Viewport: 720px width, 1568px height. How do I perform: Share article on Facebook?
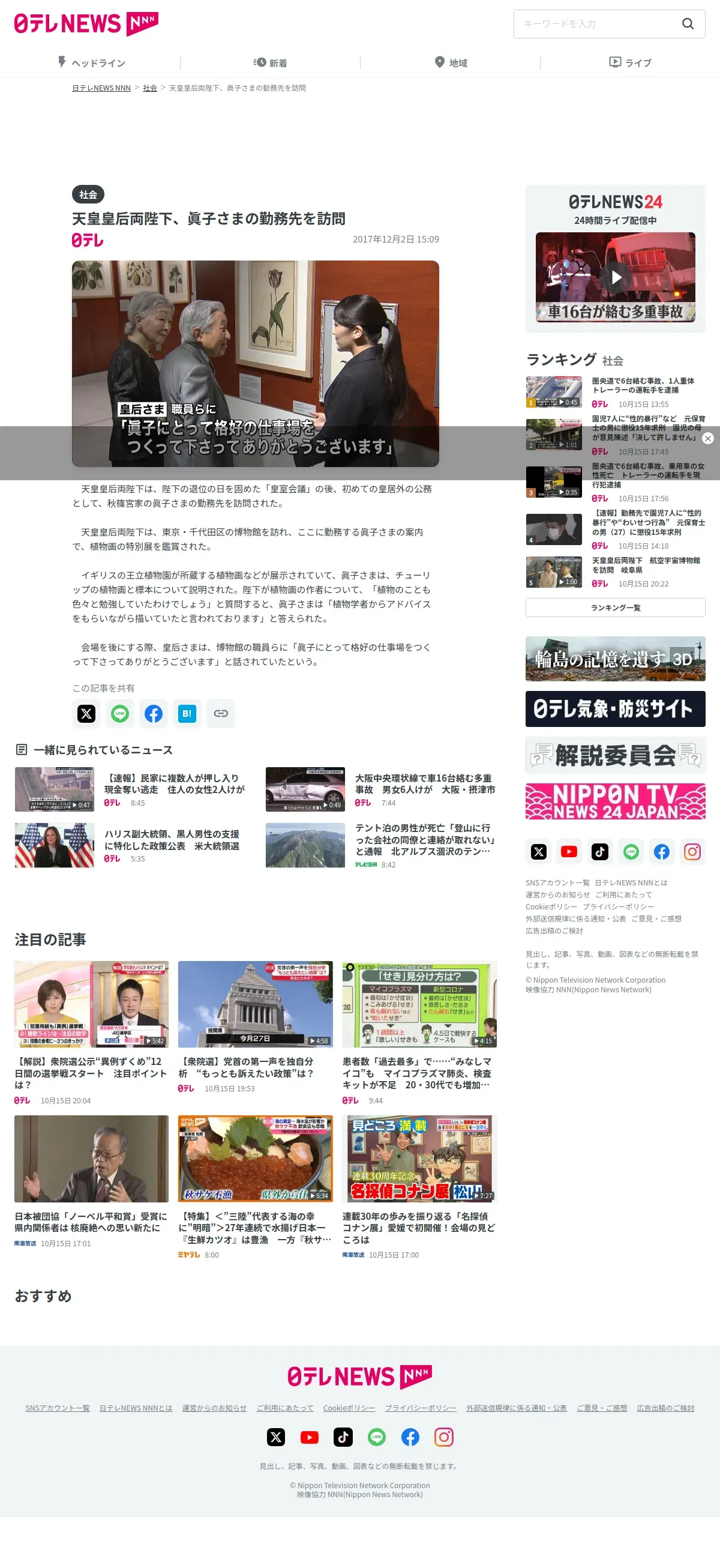[154, 713]
